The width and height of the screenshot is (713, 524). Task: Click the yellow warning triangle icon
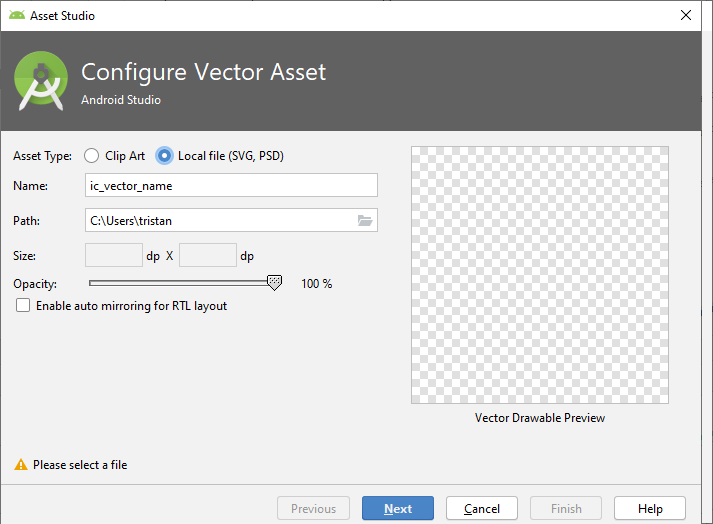coord(20,465)
